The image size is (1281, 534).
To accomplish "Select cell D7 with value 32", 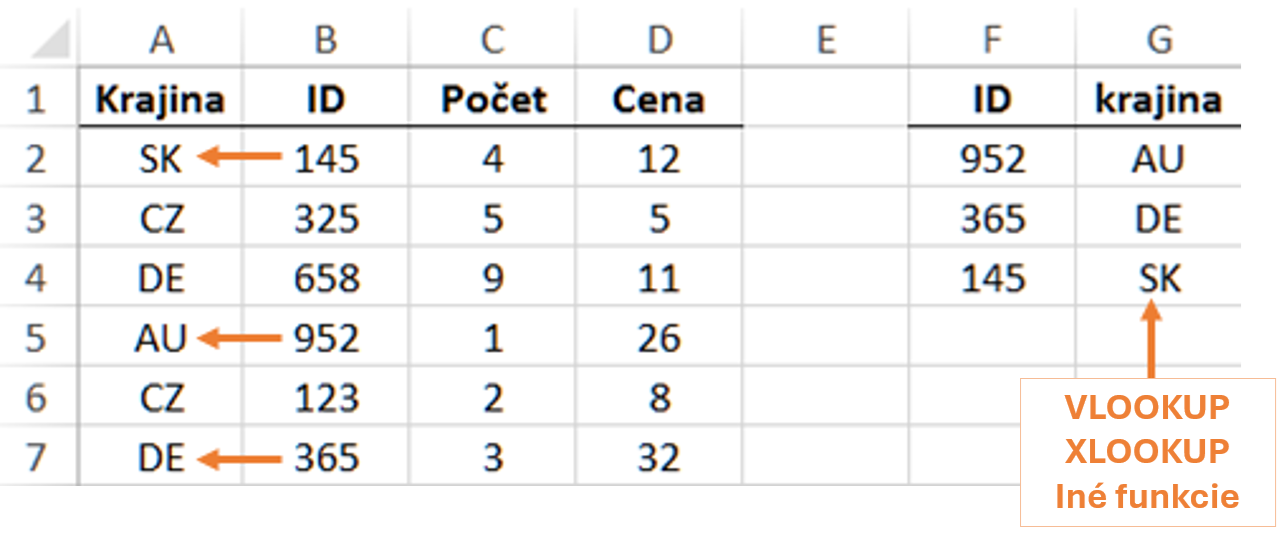I will [658, 459].
